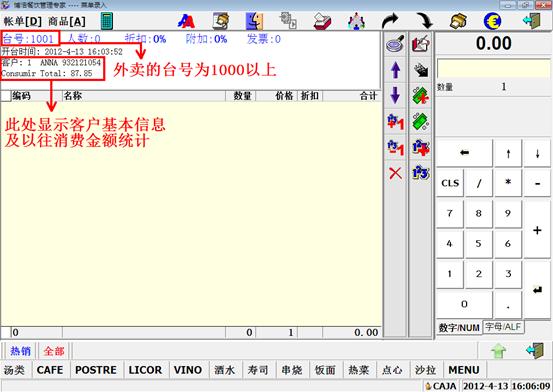Click the keypad 7 key
553x392 pixels.
click(450, 213)
